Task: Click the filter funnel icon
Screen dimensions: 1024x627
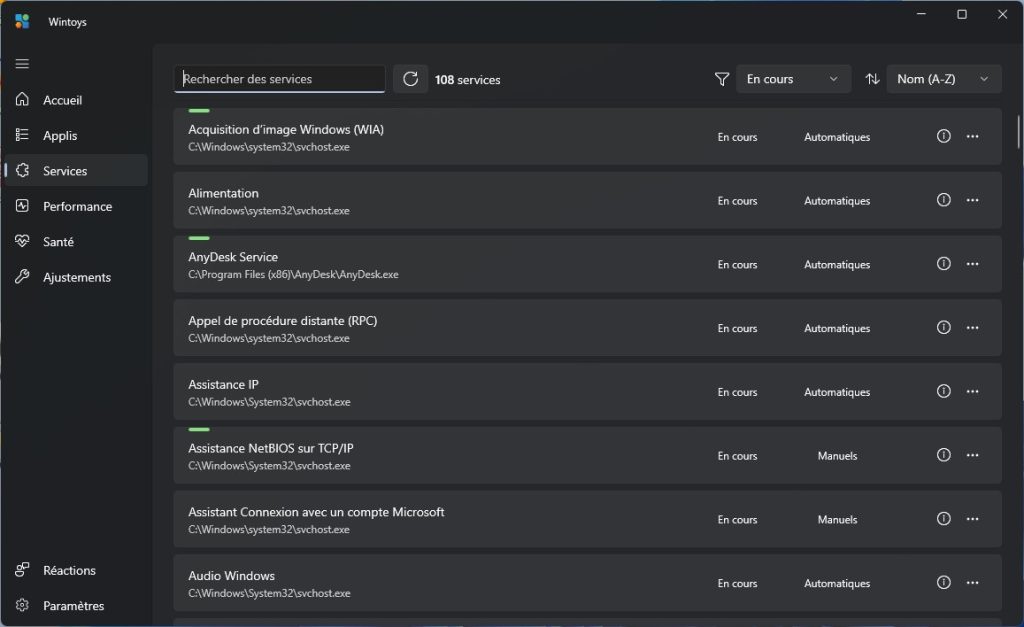Action: point(722,79)
